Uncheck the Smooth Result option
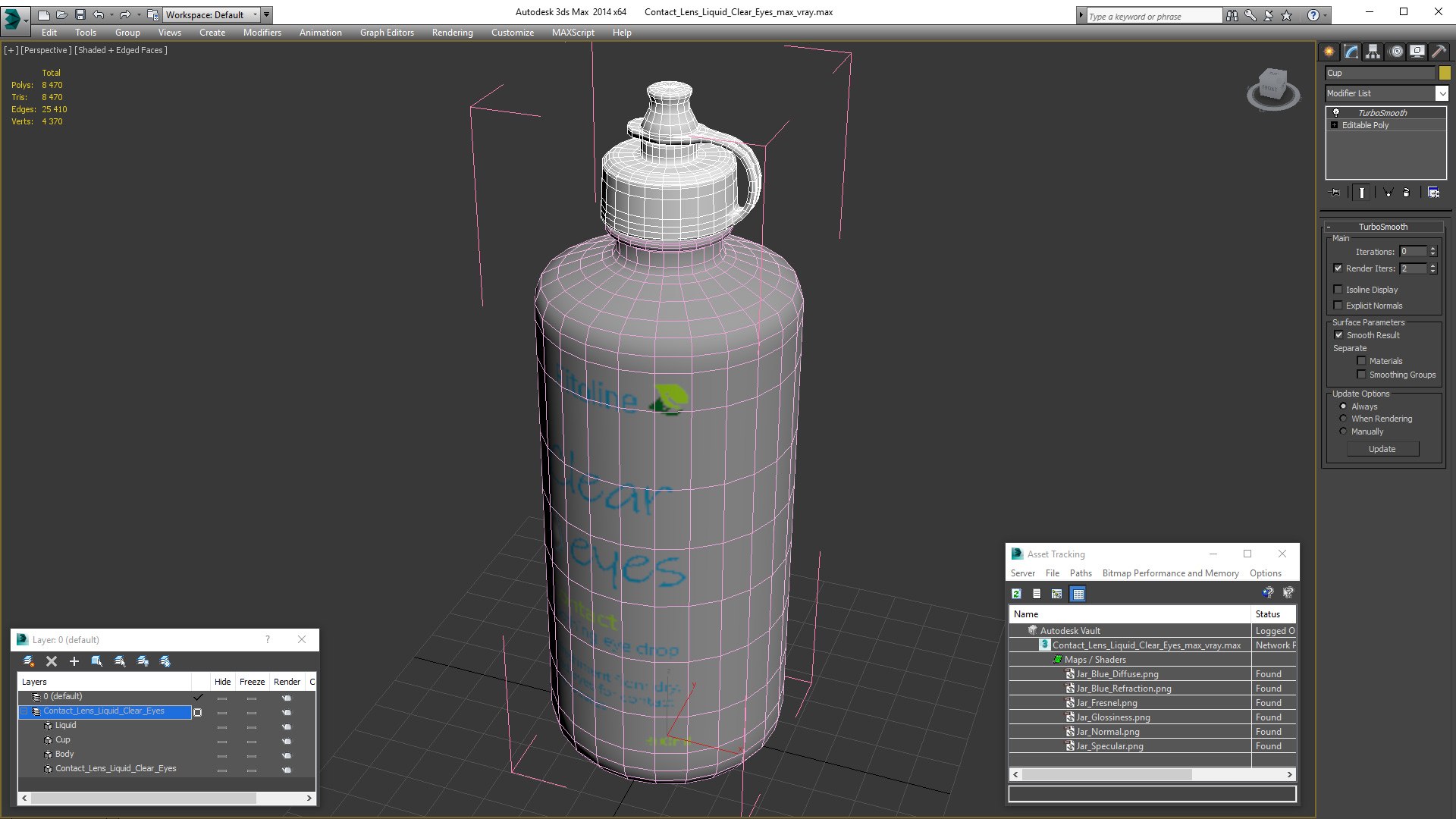Viewport: 1456px width, 819px height. (1338, 335)
